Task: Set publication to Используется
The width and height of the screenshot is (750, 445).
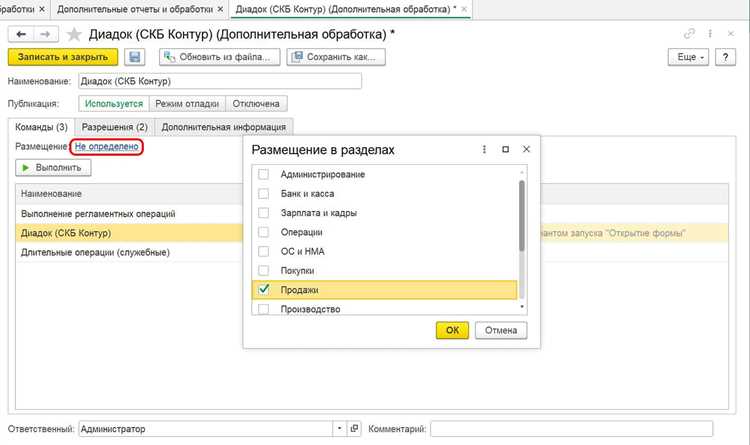Action: [114, 104]
